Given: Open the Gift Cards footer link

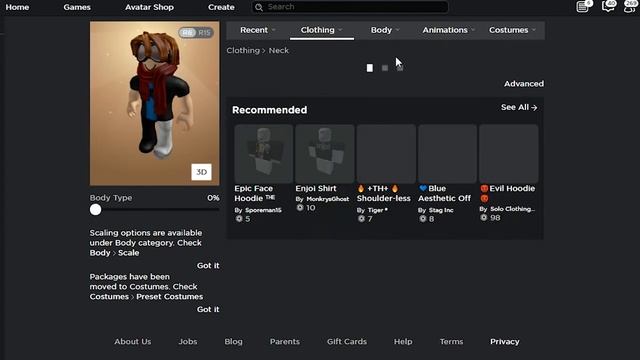Looking at the screenshot, I should (347, 342).
